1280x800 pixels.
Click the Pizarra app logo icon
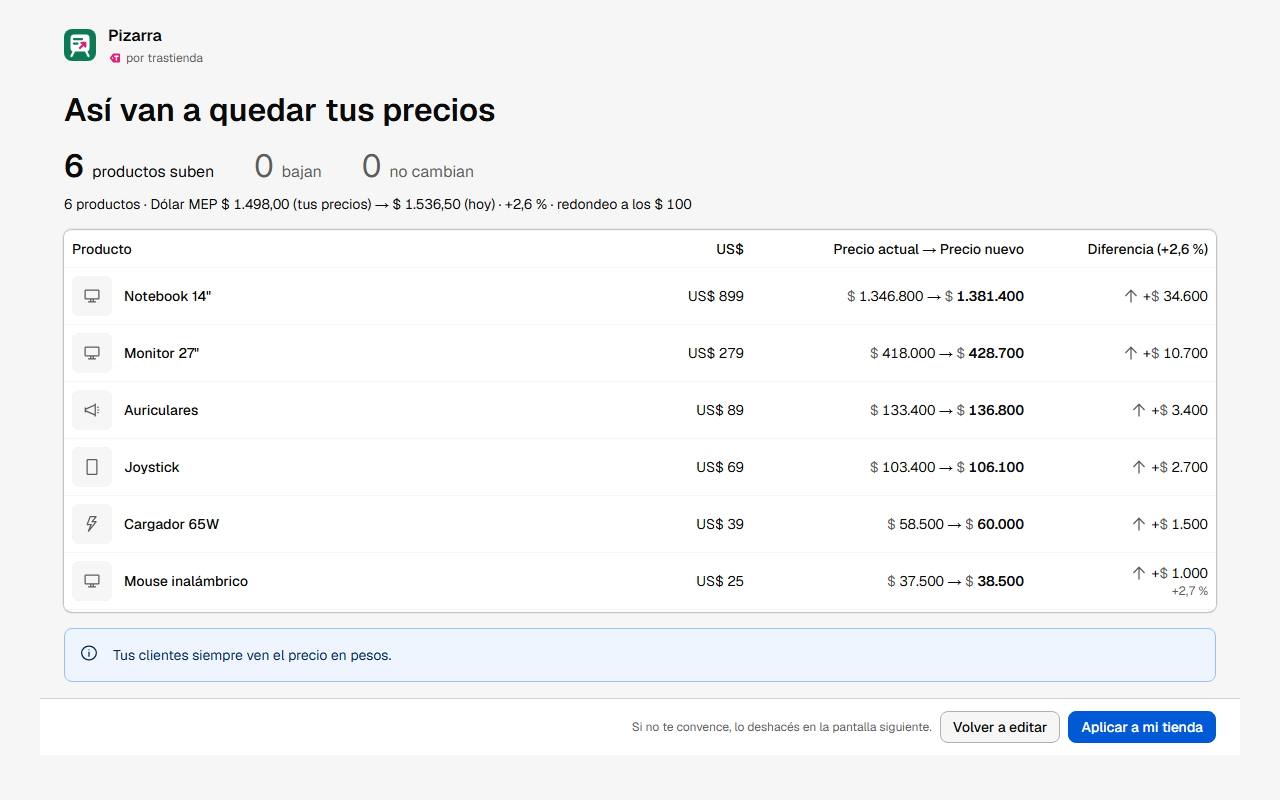pyautogui.click(x=80, y=45)
